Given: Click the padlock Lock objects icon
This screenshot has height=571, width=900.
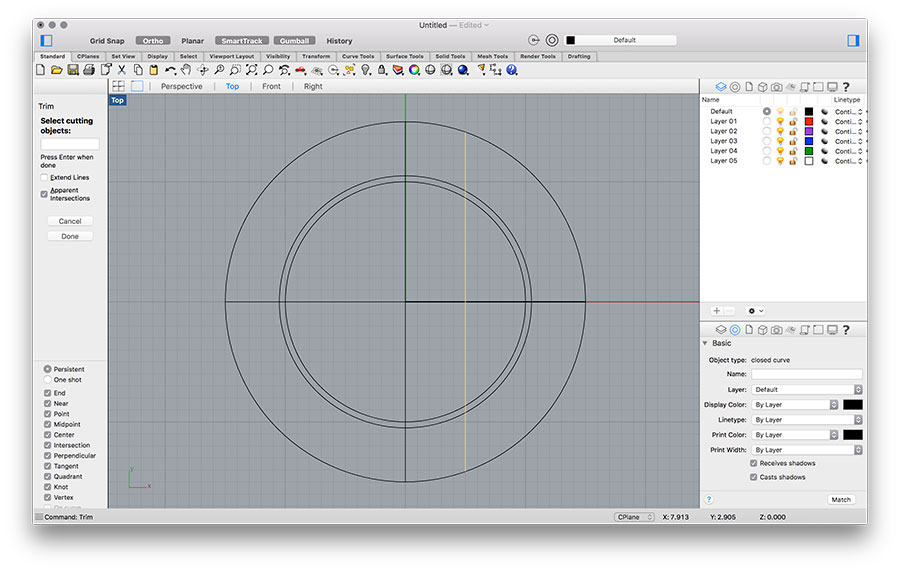Looking at the screenshot, I should pos(382,70).
